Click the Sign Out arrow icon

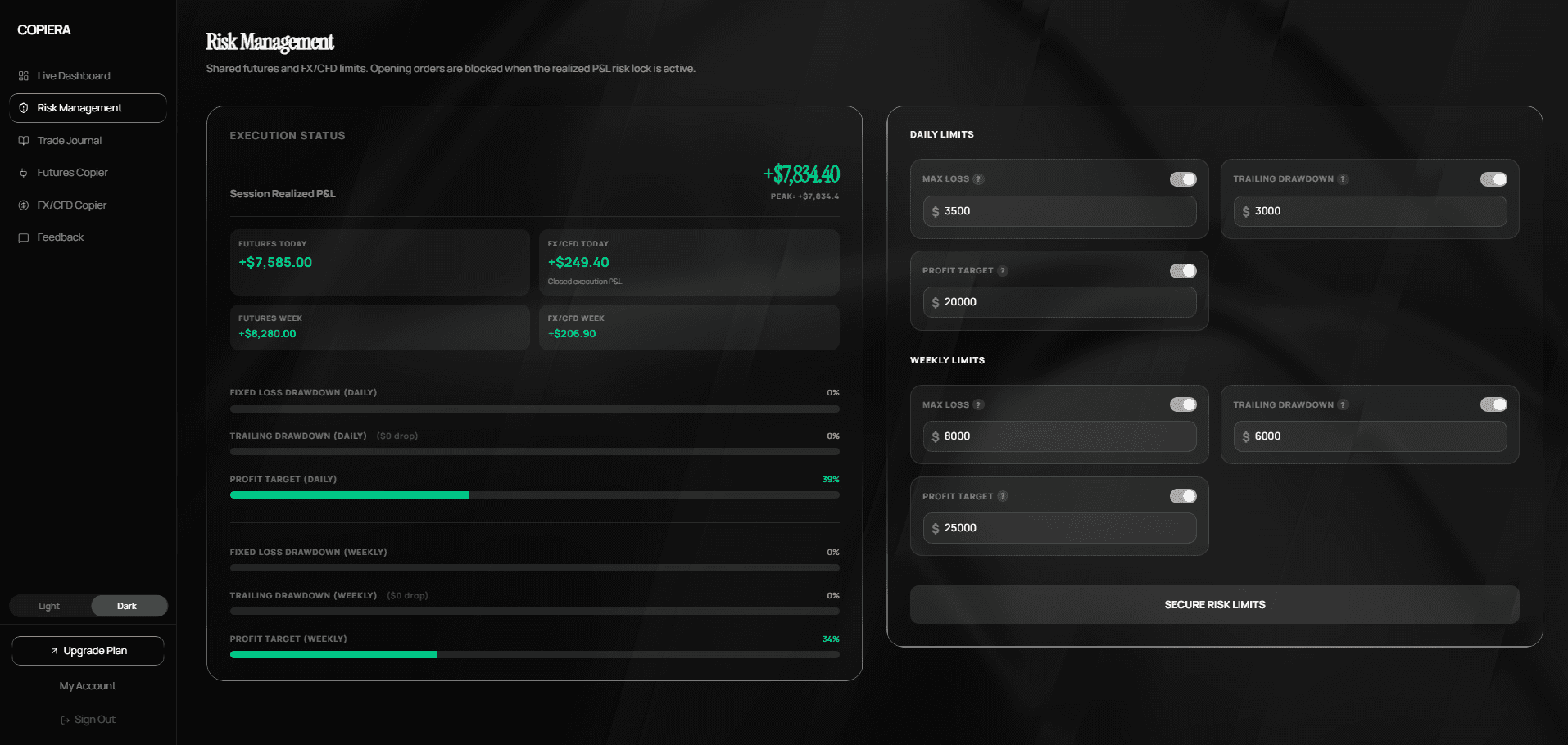pos(66,720)
